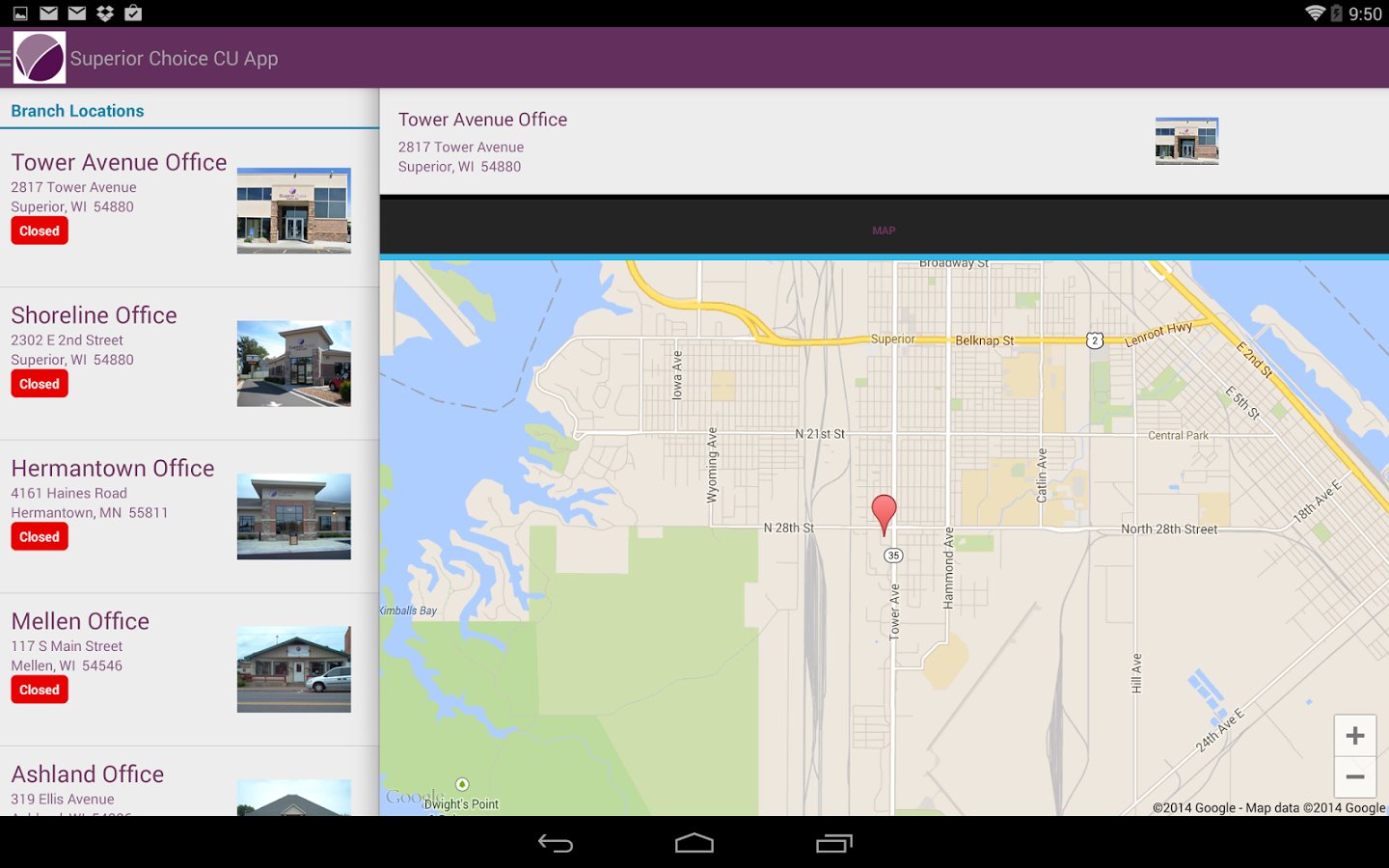Open the Android recent apps button
This screenshot has width=1389, height=868.
point(834,844)
